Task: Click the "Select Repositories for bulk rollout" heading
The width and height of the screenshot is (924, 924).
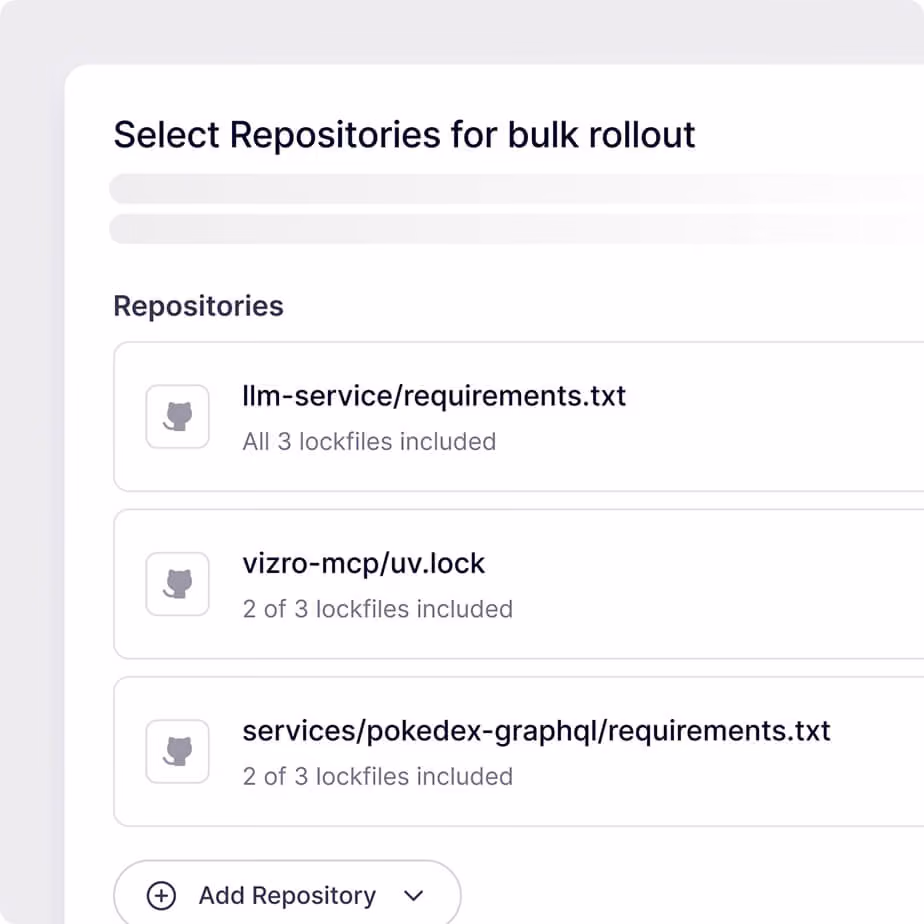Action: point(404,134)
